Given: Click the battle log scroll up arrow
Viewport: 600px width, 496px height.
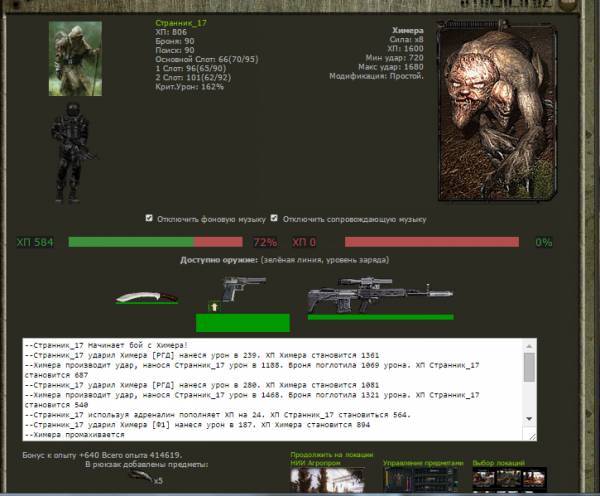Looking at the screenshot, I should [x=529, y=345].
